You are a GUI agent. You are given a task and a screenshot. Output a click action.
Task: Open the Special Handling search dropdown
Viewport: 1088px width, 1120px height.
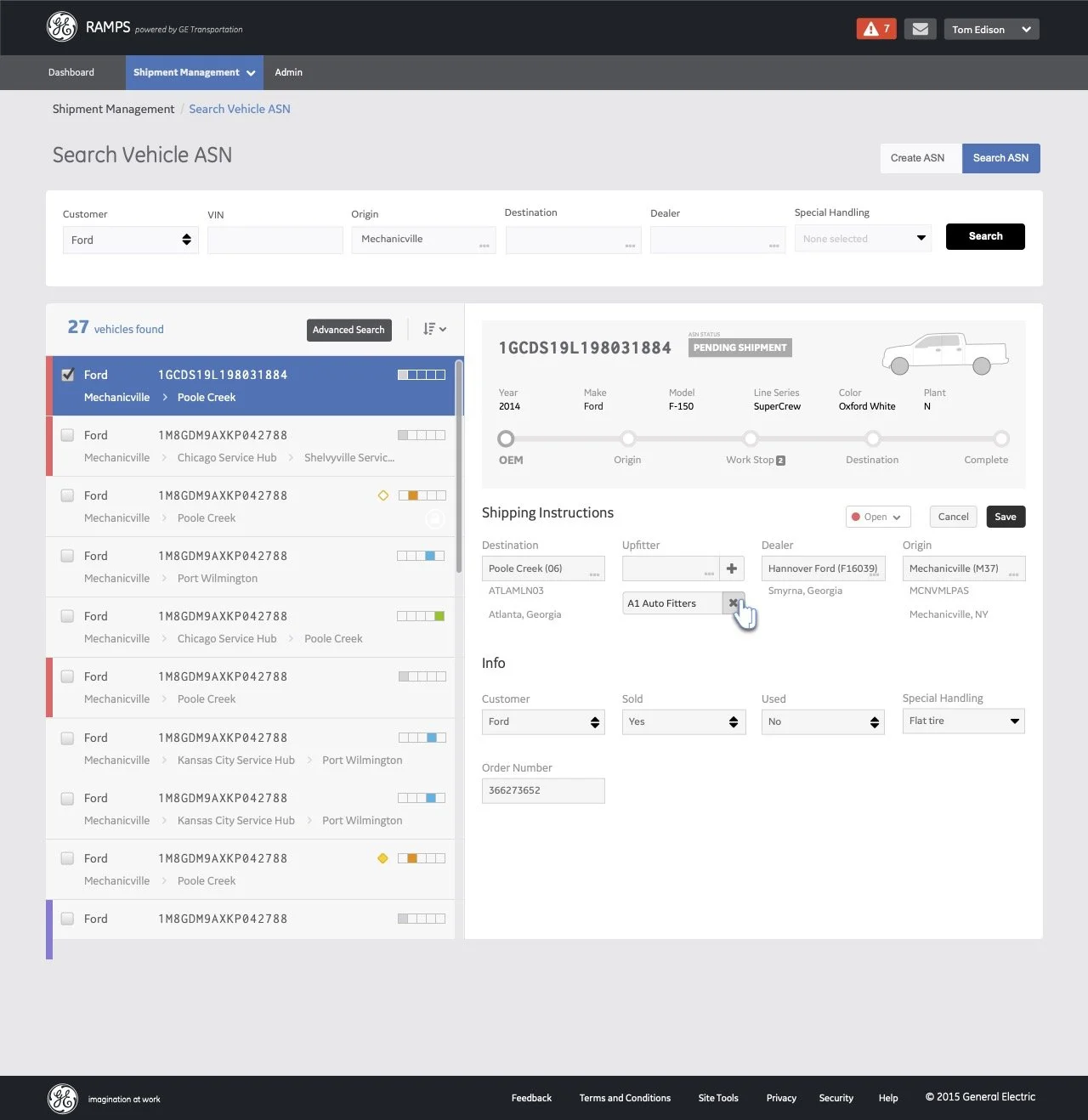pyautogui.click(x=863, y=239)
